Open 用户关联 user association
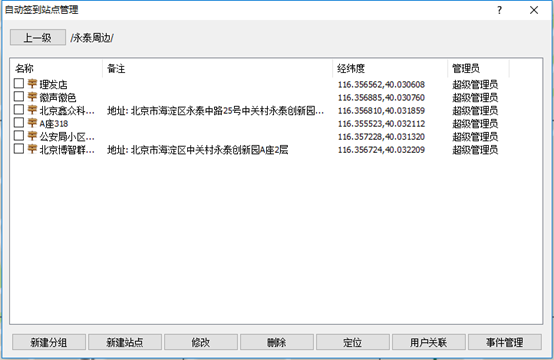 pyautogui.click(x=429, y=342)
